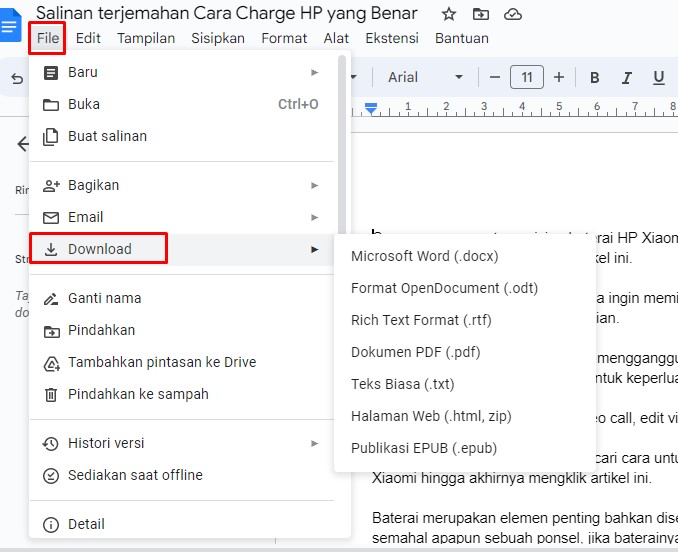The width and height of the screenshot is (678, 552).
Task: Expand the Histori versi submenu arrow
Action: tap(315, 444)
